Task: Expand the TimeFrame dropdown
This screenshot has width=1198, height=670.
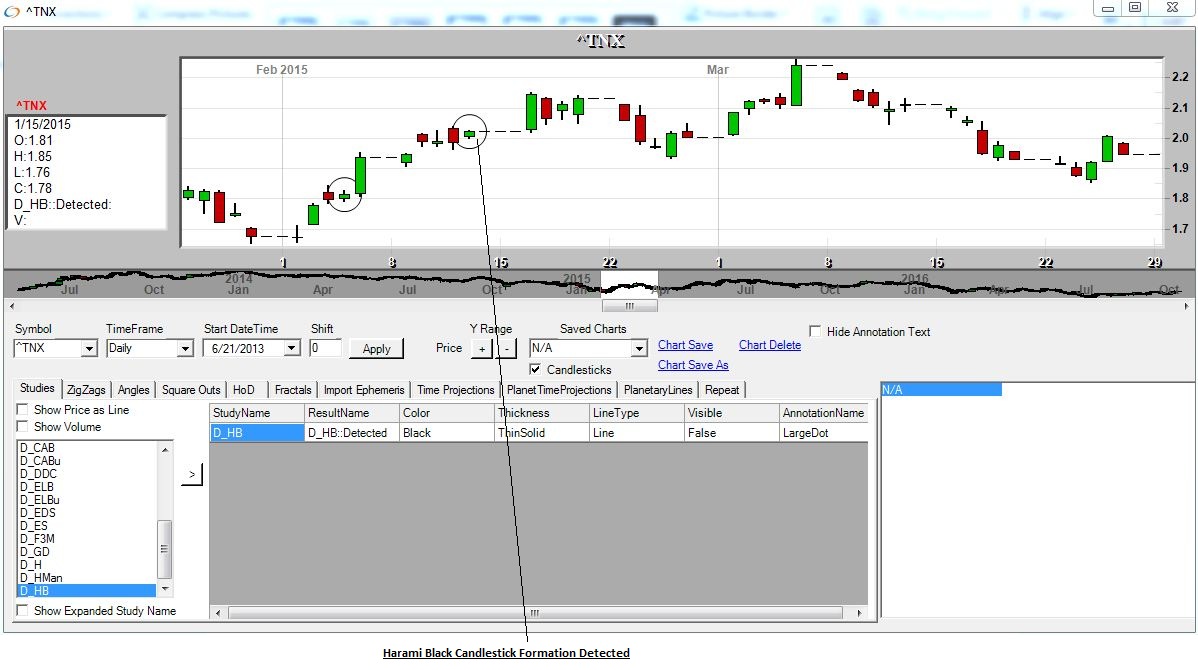Action: (184, 349)
